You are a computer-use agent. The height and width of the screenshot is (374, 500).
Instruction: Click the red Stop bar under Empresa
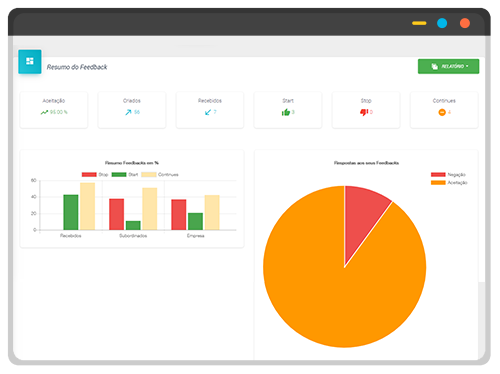[x=179, y=215]
